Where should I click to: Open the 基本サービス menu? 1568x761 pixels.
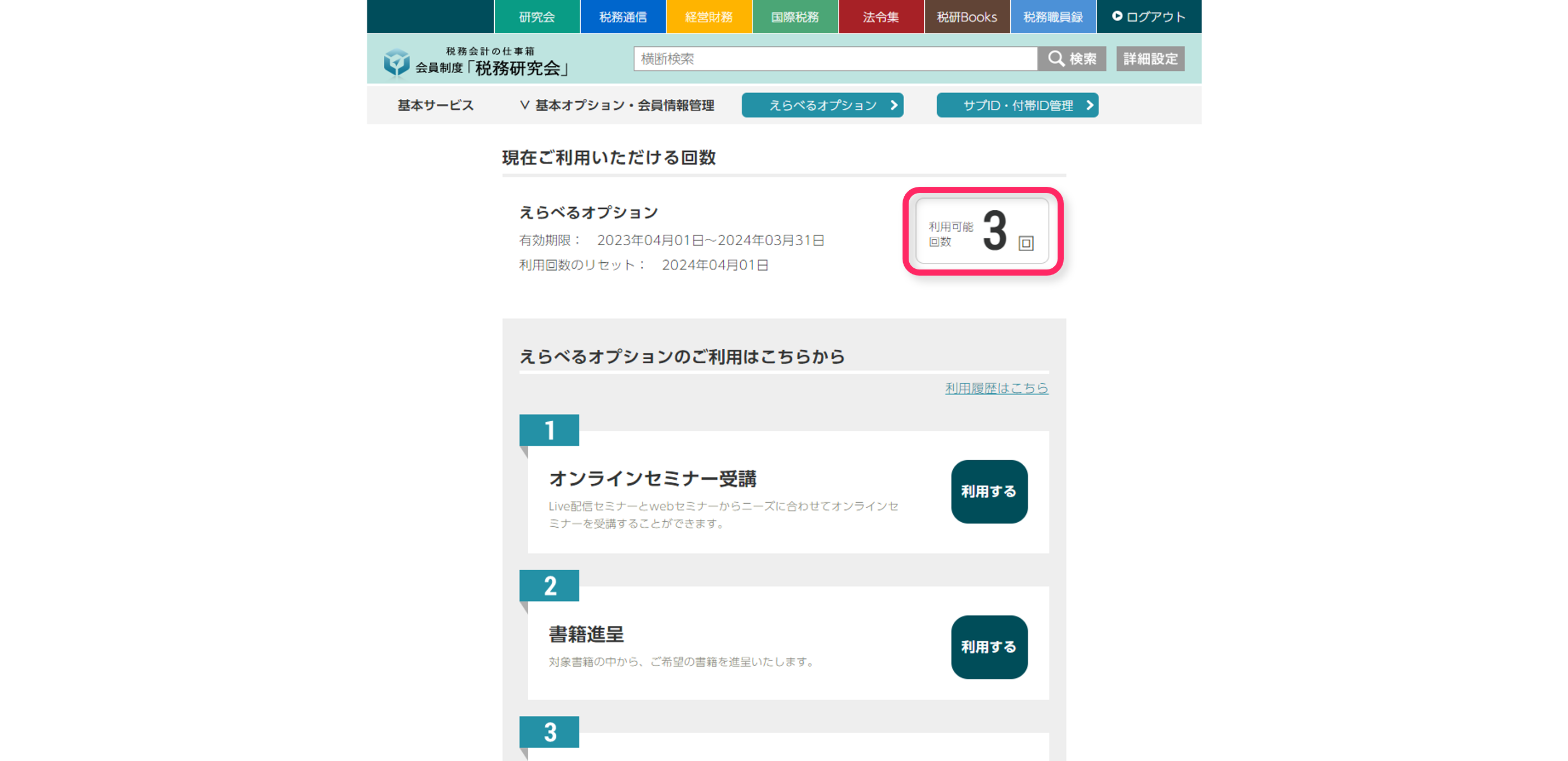click(x=435, y=105)
